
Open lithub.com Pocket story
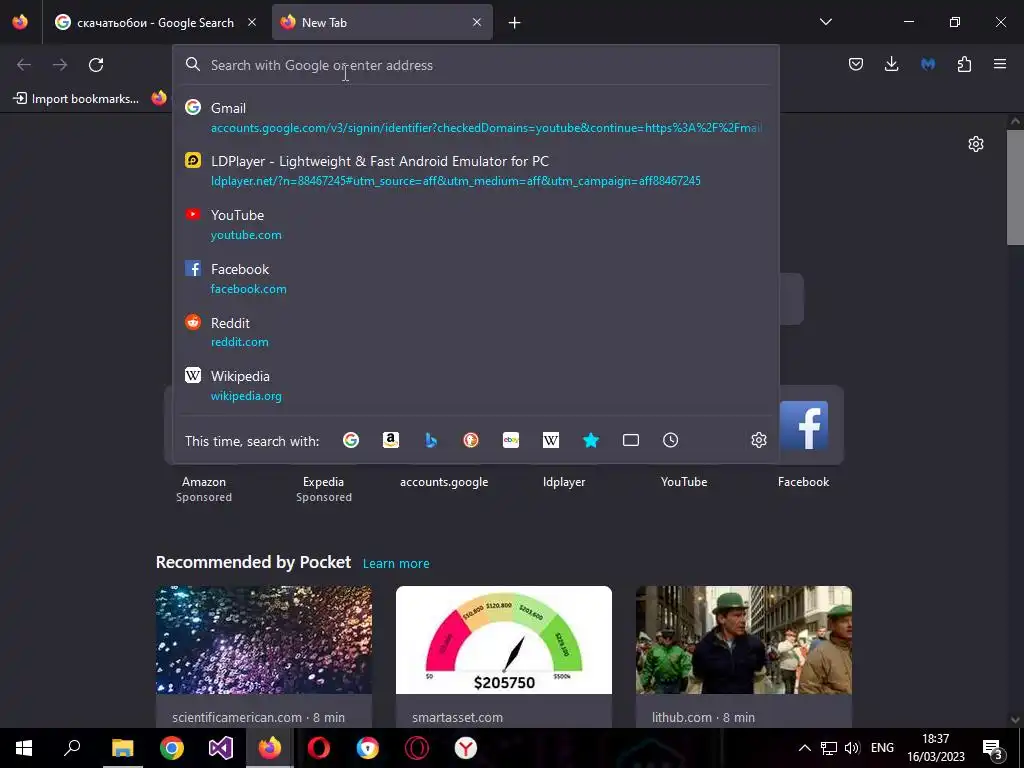[x=744, y=657]
